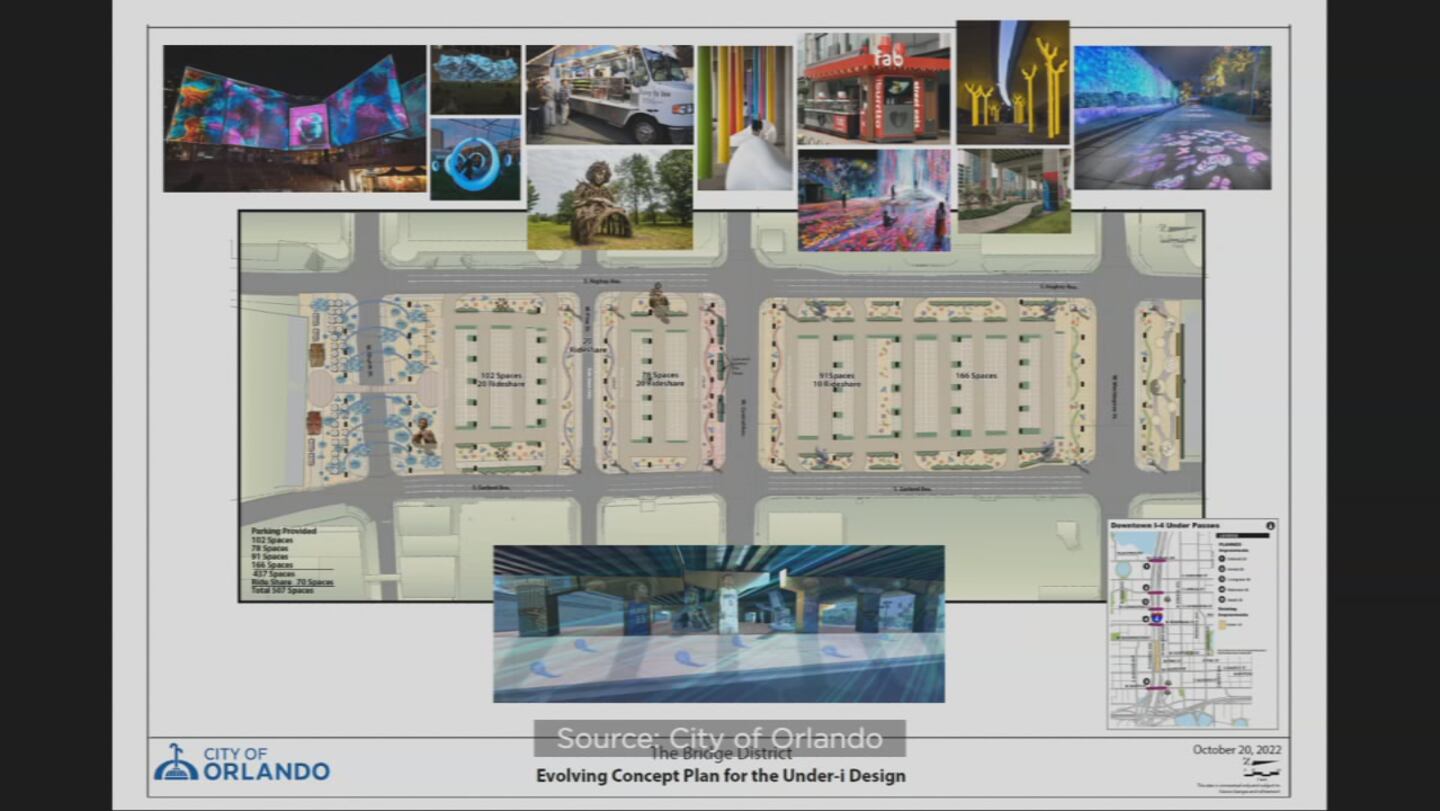The image size is (1440, 811).
Task: Click the seated figure sculpture photo
Action: [609, 199]
